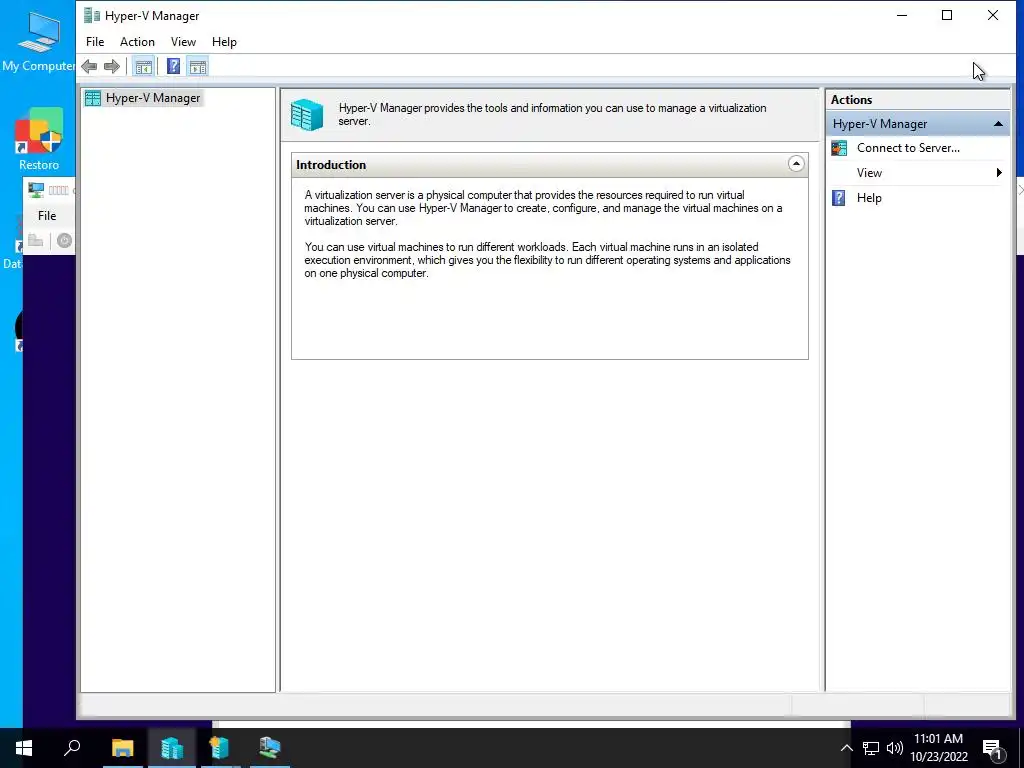The width and height of the screenshot is (1024, 768).
Task: Open the Windows Start menu
Action: point(24,748)
